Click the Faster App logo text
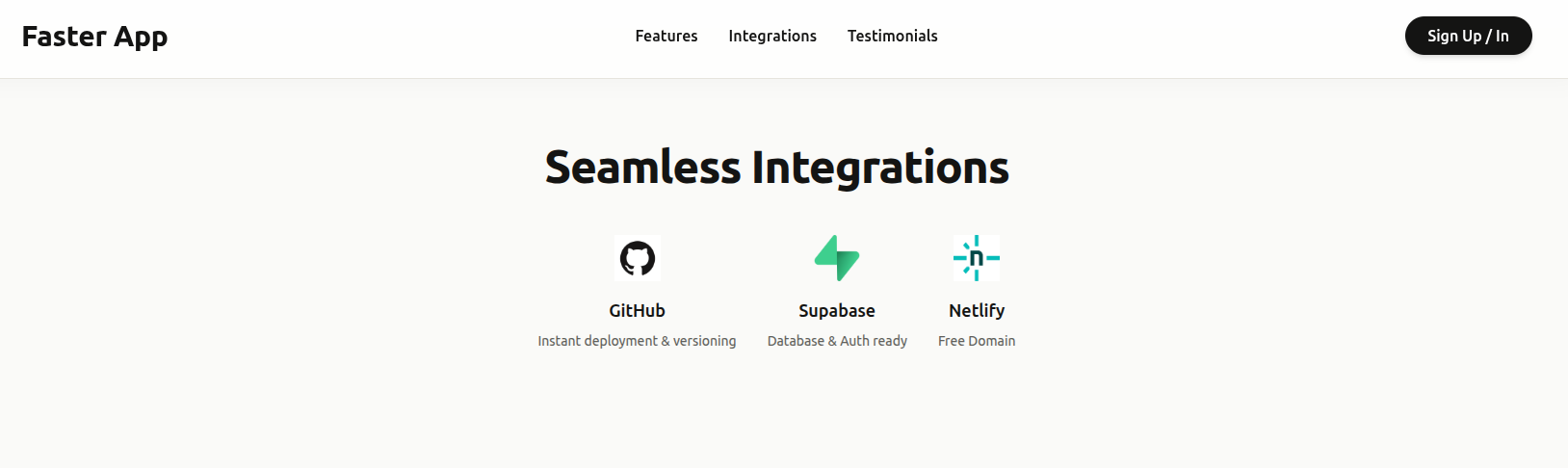Screen dimensions: 1568x468 coord(94,37)
